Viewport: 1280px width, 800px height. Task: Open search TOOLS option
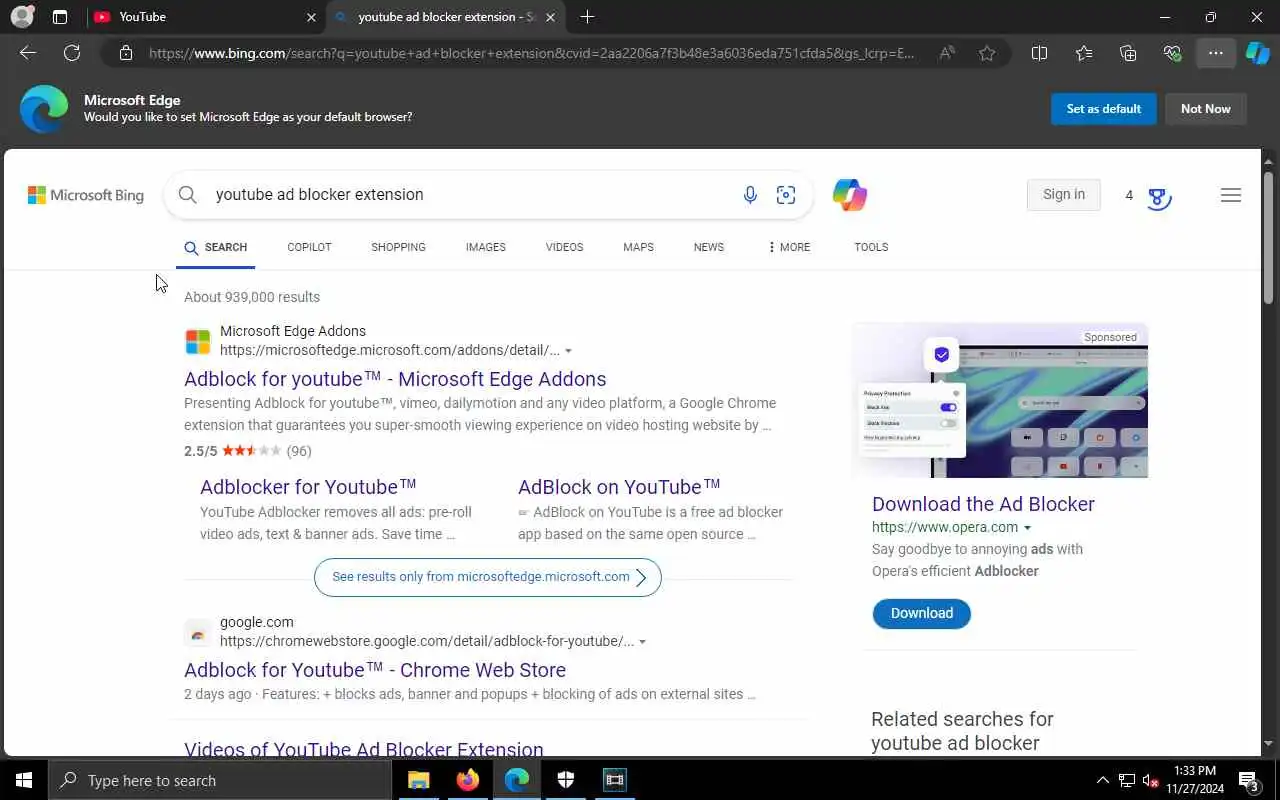pos(871,247)
